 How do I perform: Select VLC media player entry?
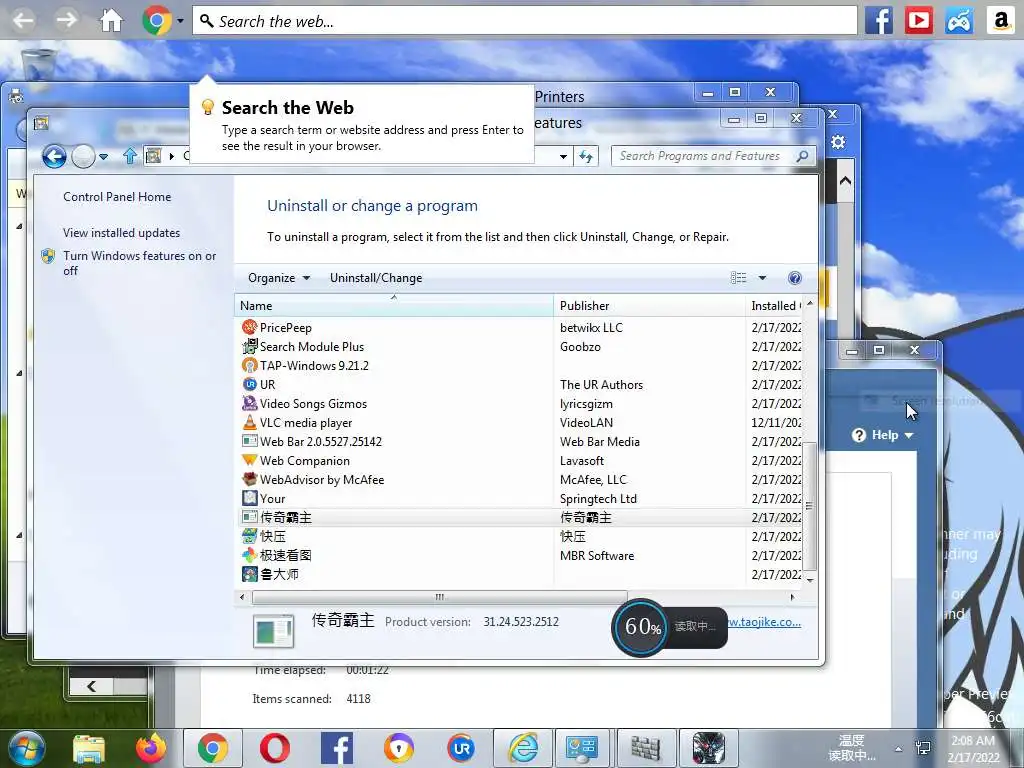(519, 422)
